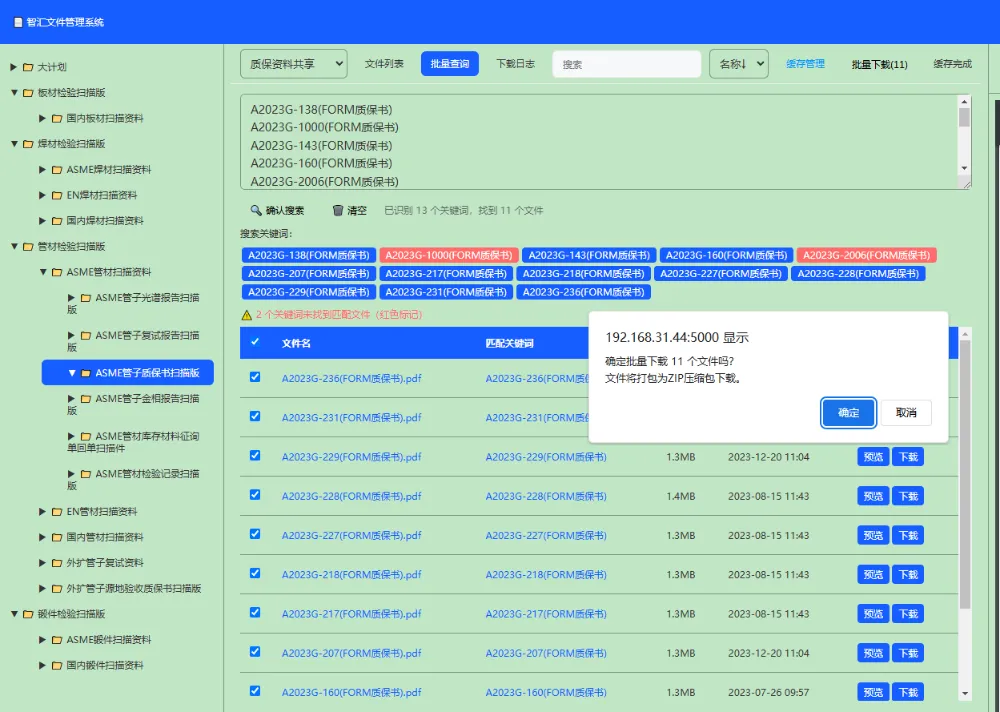Click the textarea scrollbar down arrow

964,168
